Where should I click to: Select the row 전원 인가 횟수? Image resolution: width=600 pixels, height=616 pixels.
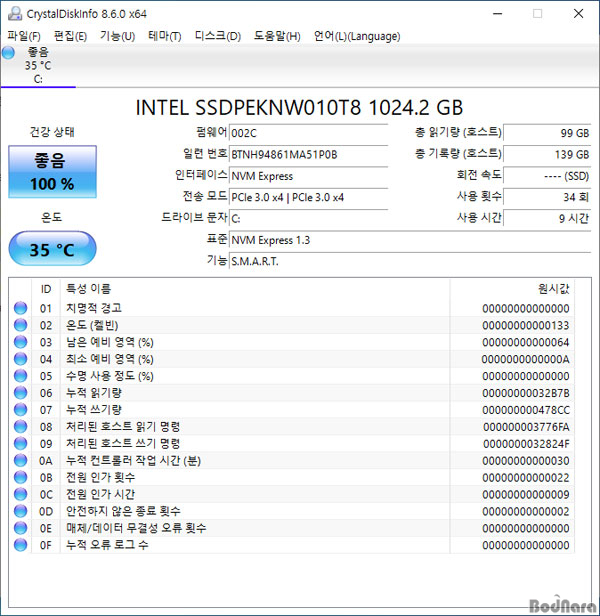(292, 477)
